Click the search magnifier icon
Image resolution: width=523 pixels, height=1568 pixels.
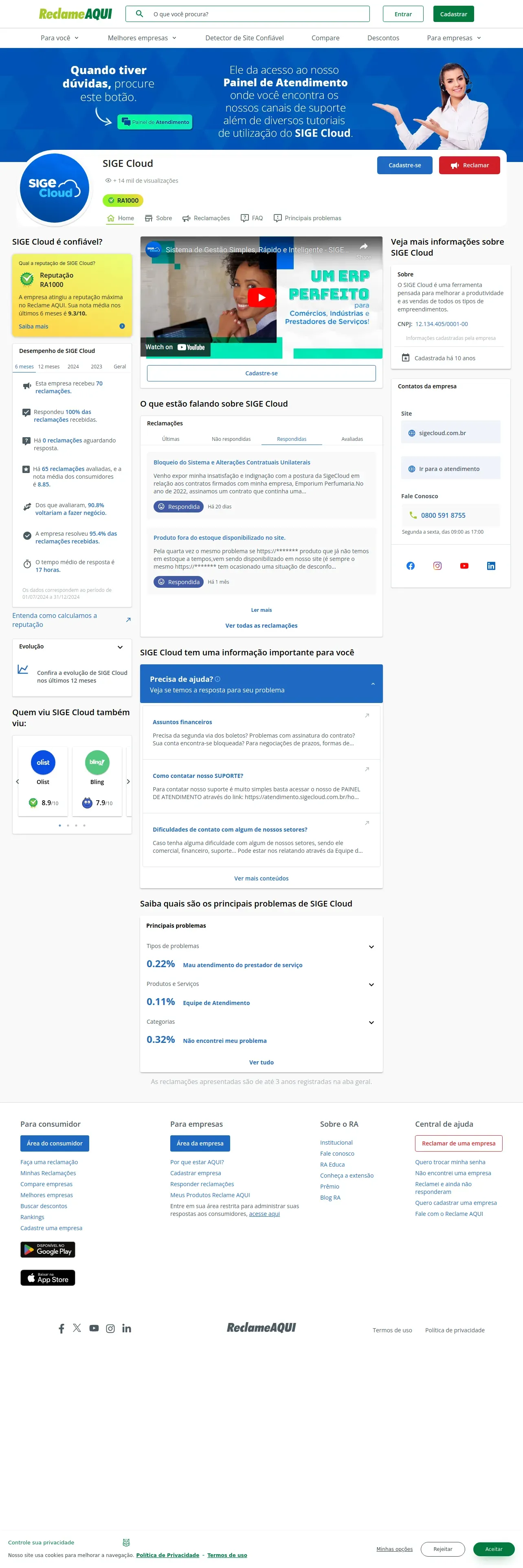click(x=139, y=13)
